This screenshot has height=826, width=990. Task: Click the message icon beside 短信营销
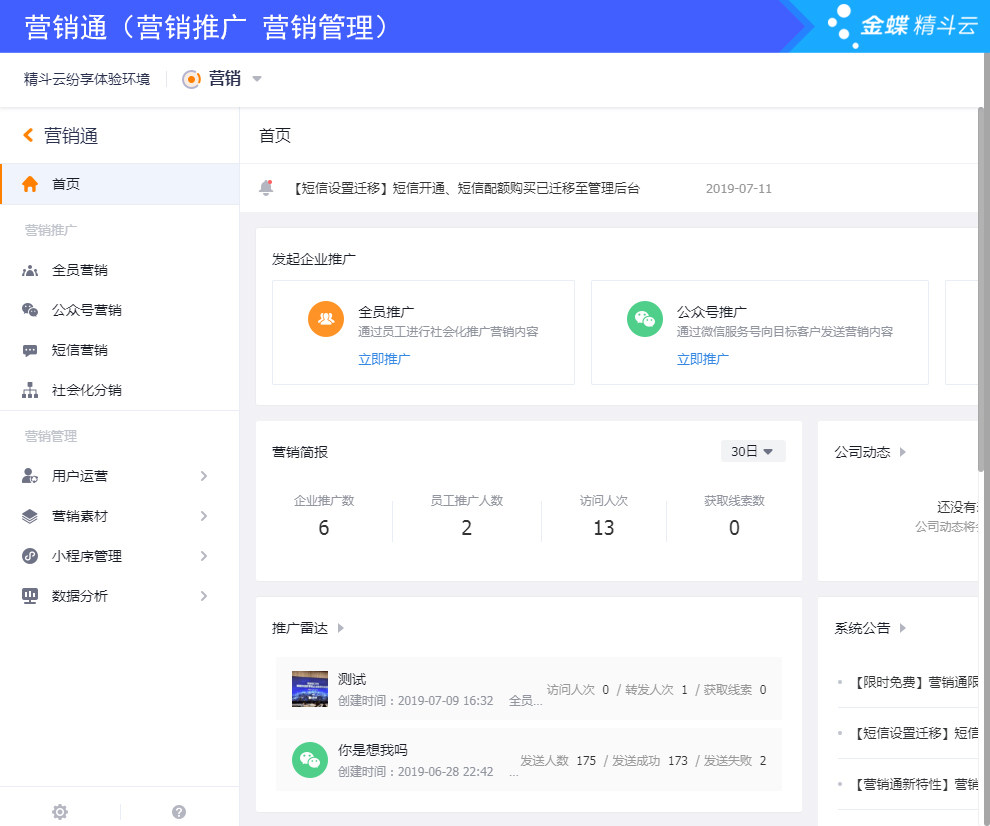(x=30, y=350)
